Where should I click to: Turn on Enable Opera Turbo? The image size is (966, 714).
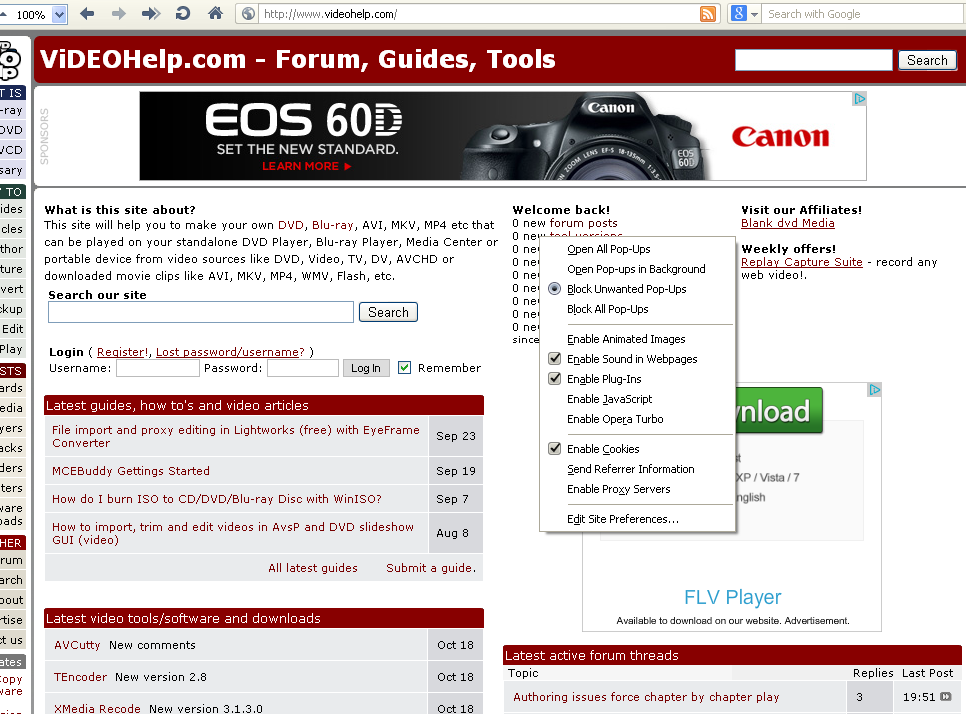[x=615, y=419]
